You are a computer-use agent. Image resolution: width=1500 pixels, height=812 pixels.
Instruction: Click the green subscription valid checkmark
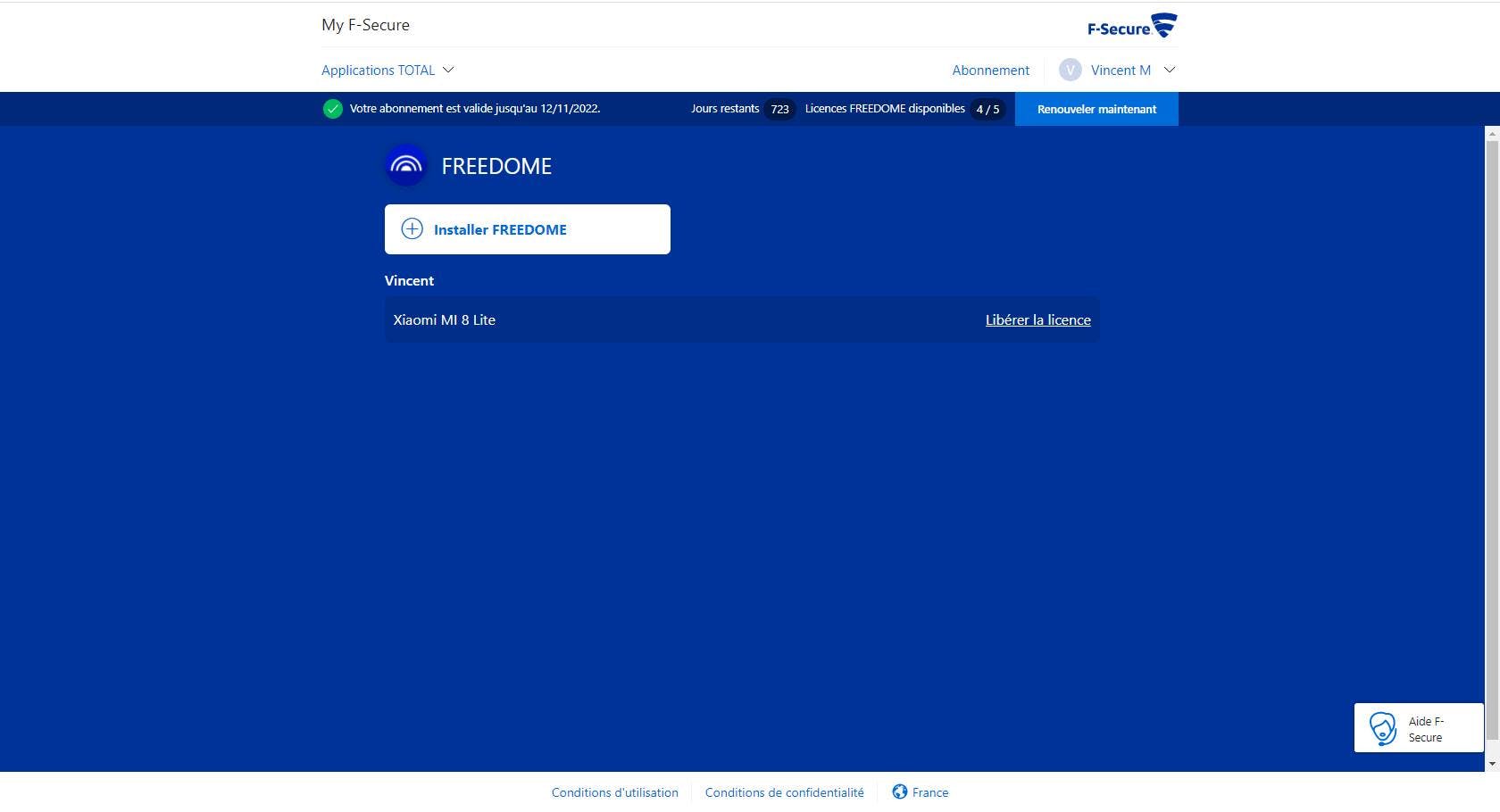pos(332,109)
